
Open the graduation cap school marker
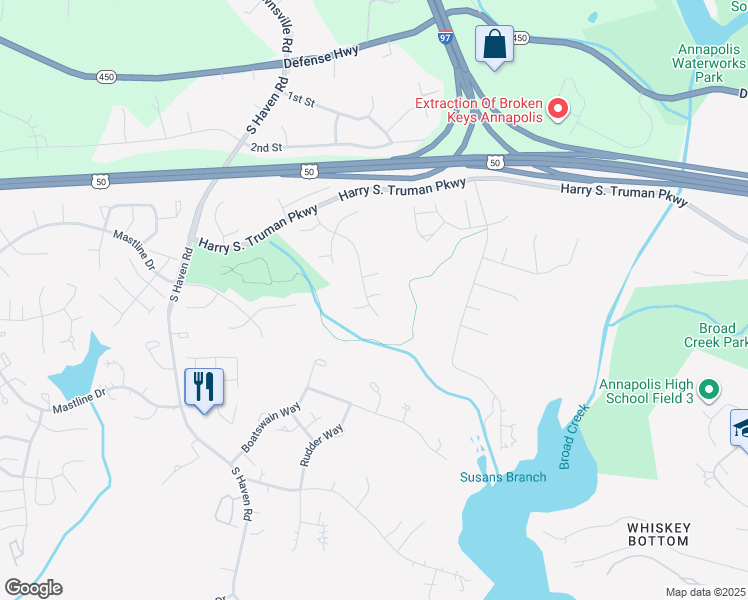pos(739,429)
